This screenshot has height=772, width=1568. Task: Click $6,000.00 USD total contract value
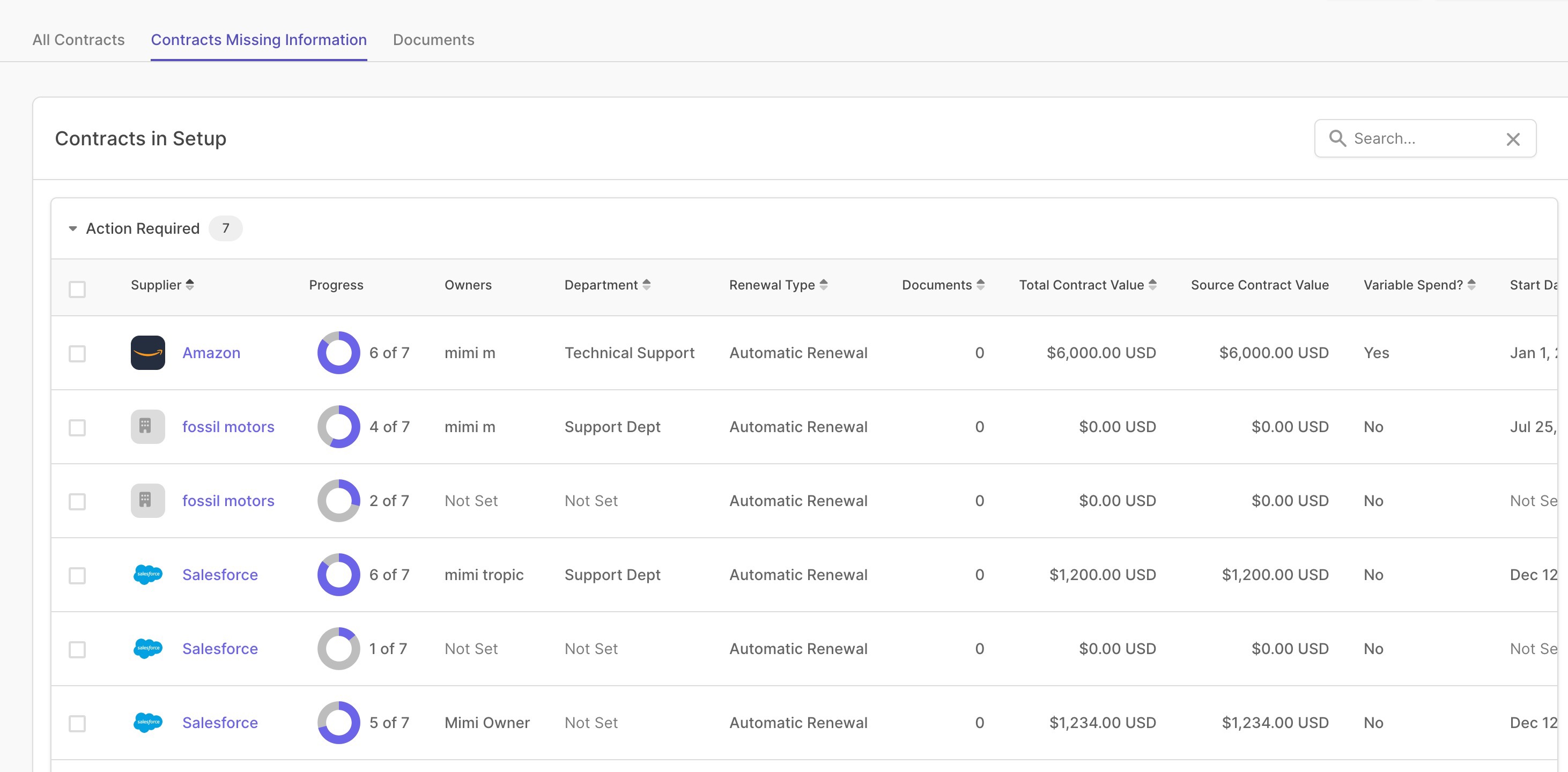click(1101, 353)
